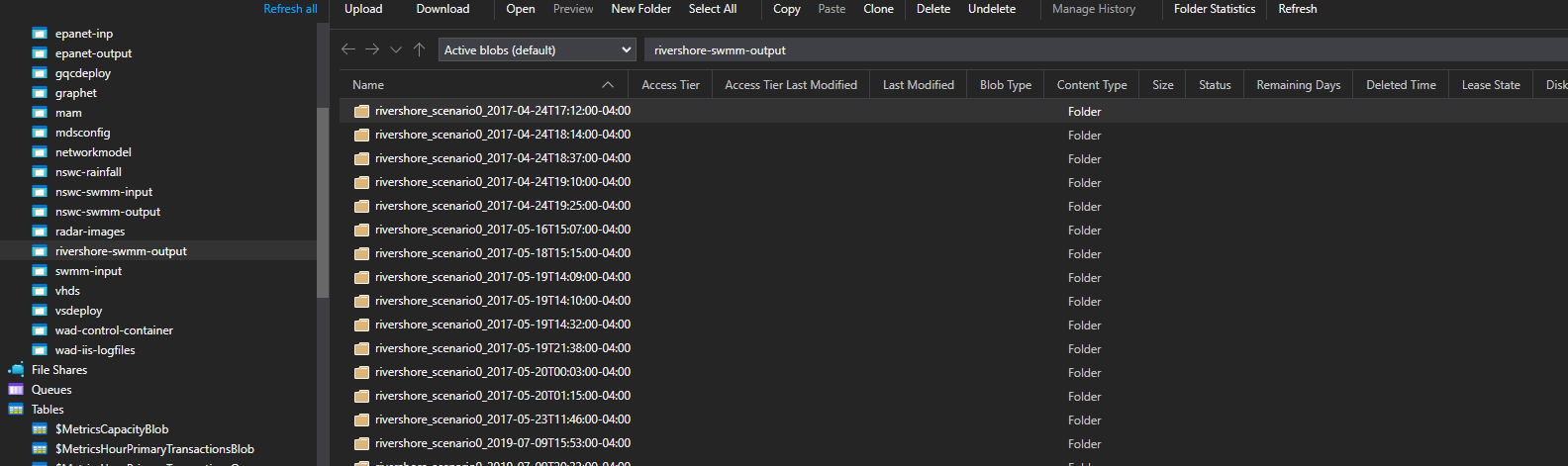Select the vhds container icon
The image size is (1568, 466).
click(40, 291)
